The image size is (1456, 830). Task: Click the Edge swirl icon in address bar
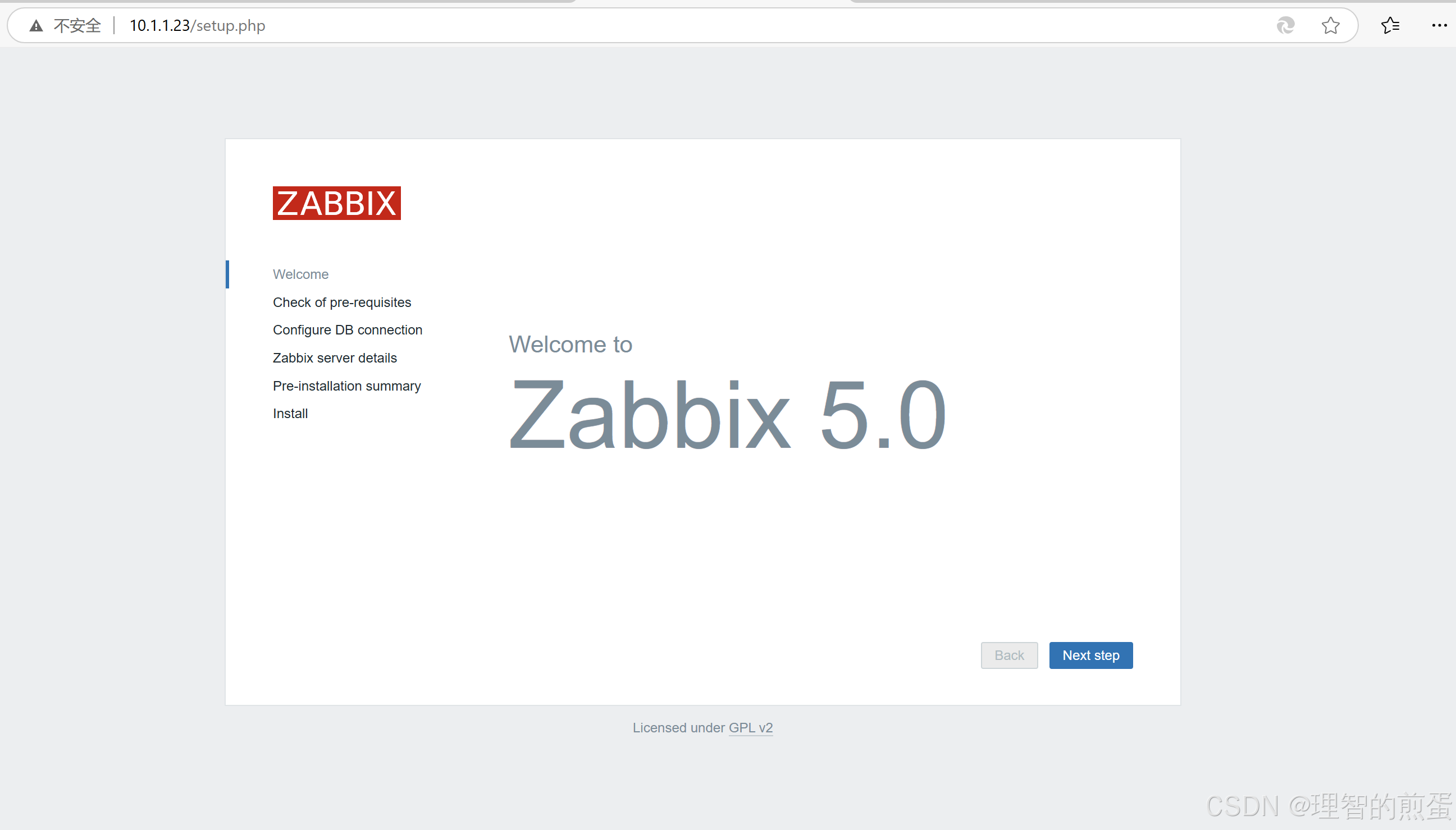[1285, 26]
